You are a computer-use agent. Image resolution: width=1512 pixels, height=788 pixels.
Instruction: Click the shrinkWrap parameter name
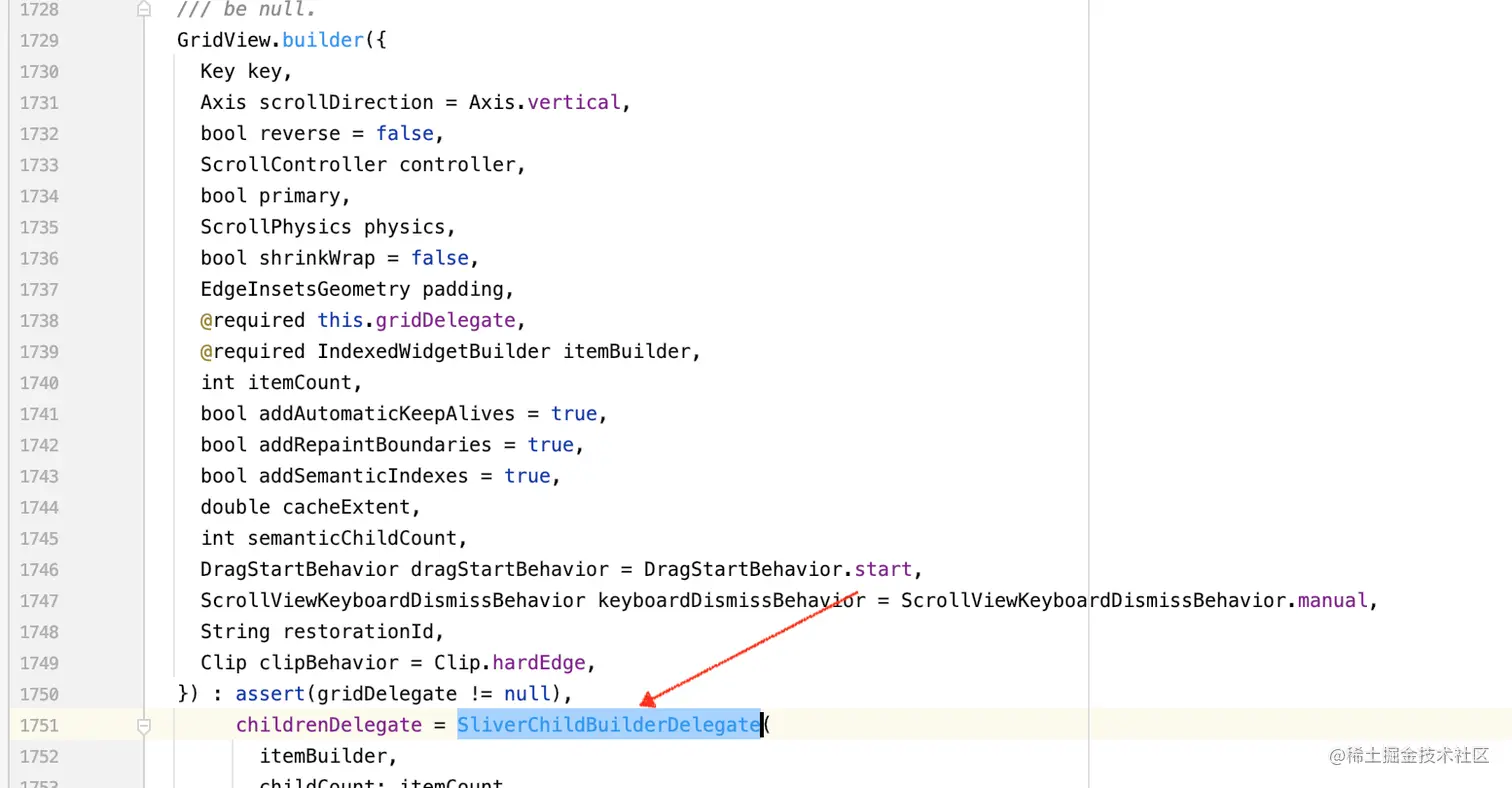317,258
